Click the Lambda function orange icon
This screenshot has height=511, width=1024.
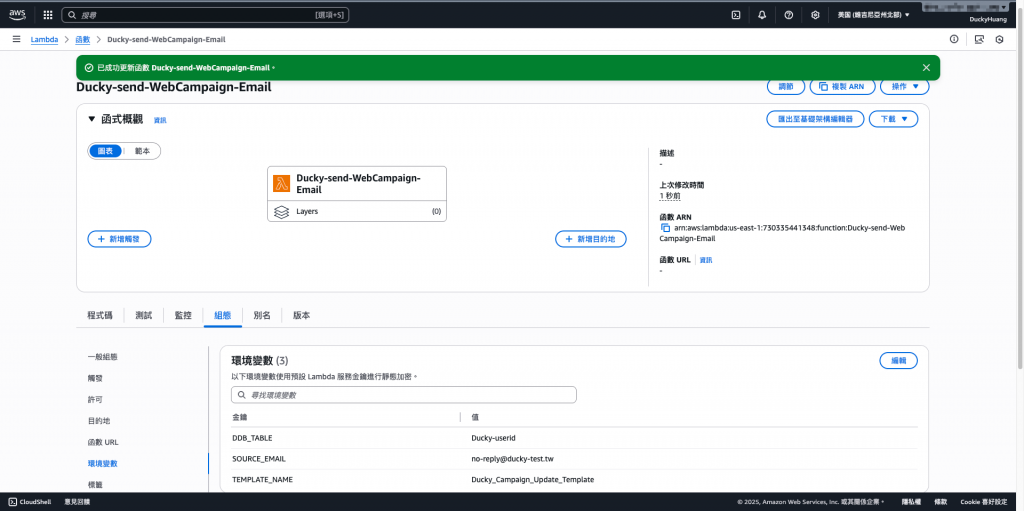click(x=281, y=184)
